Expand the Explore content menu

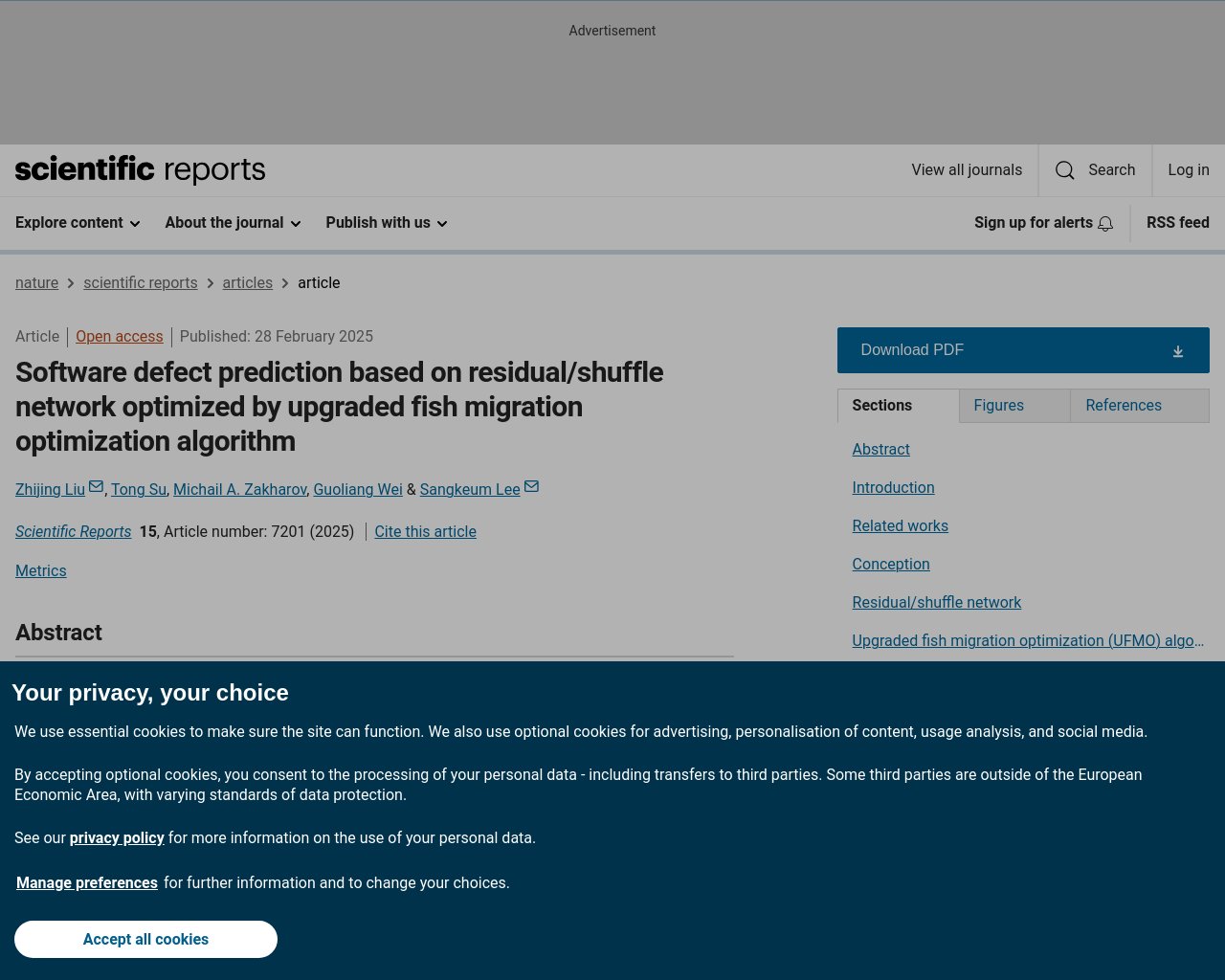click(78, 223)
